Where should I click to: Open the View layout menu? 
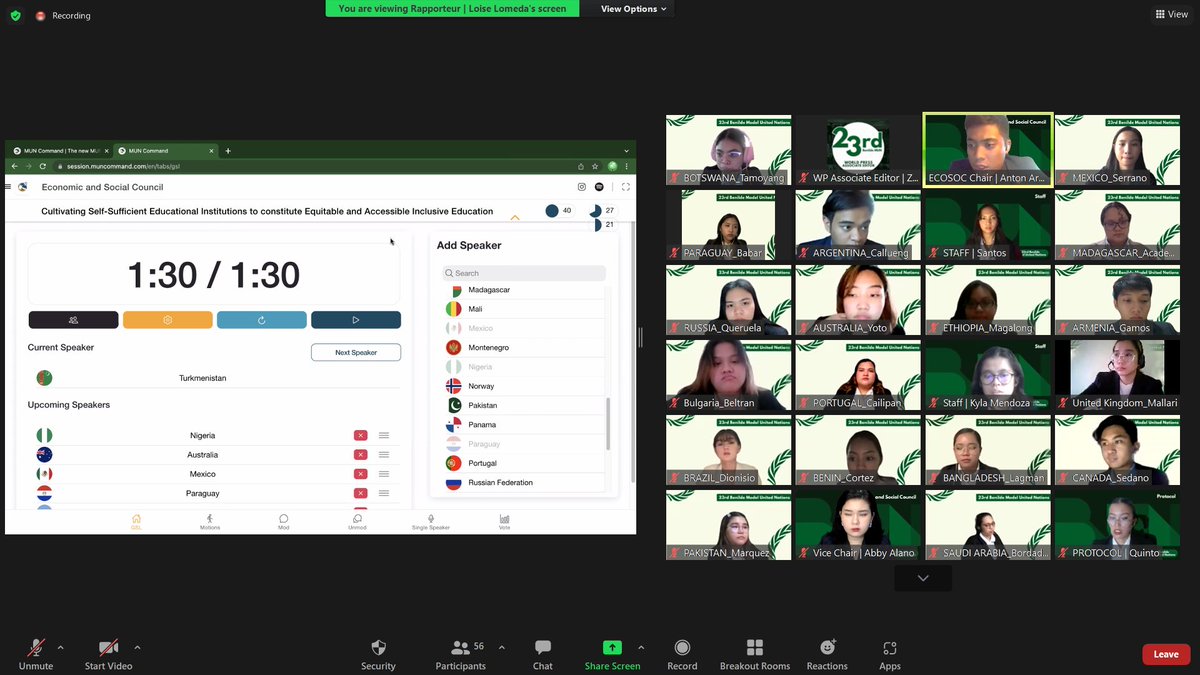1171,14
